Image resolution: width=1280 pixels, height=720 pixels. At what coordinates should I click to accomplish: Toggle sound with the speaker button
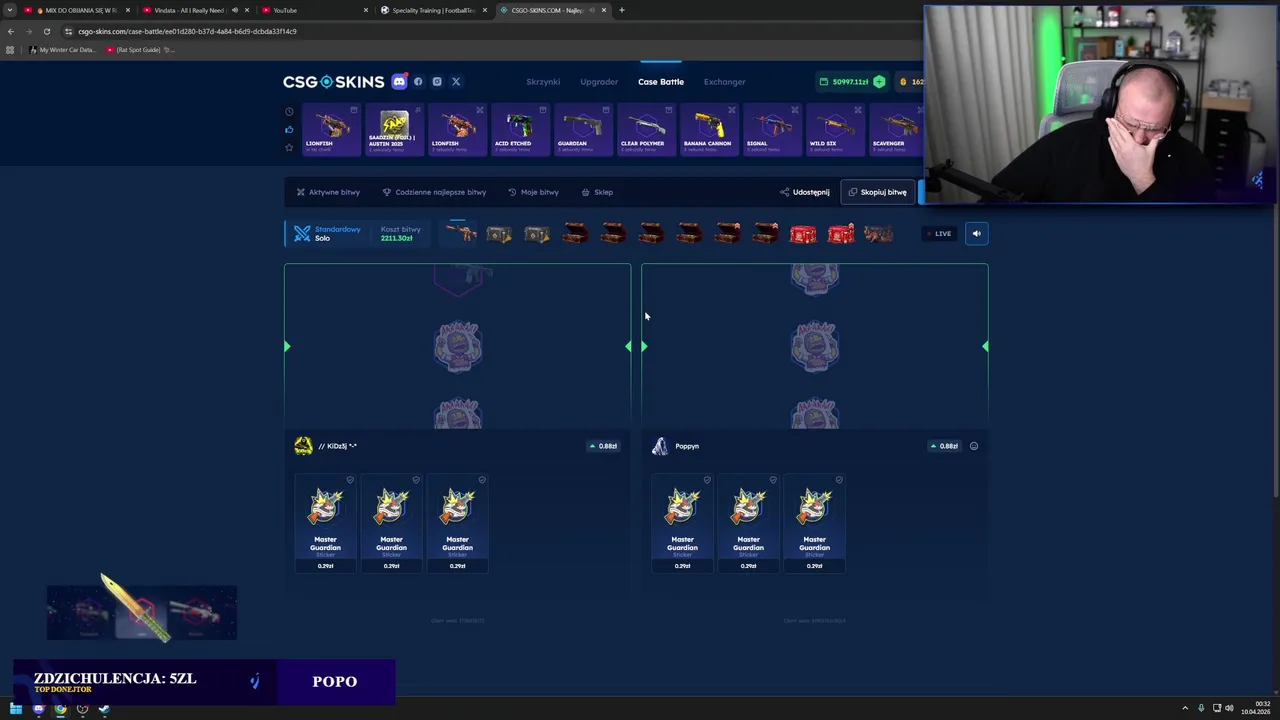977,233
